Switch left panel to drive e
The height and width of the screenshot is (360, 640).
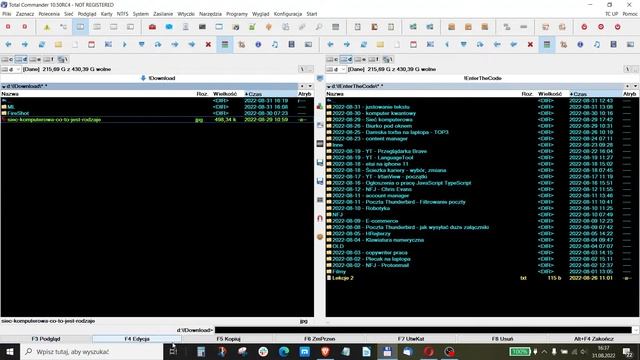pos(35,60)
